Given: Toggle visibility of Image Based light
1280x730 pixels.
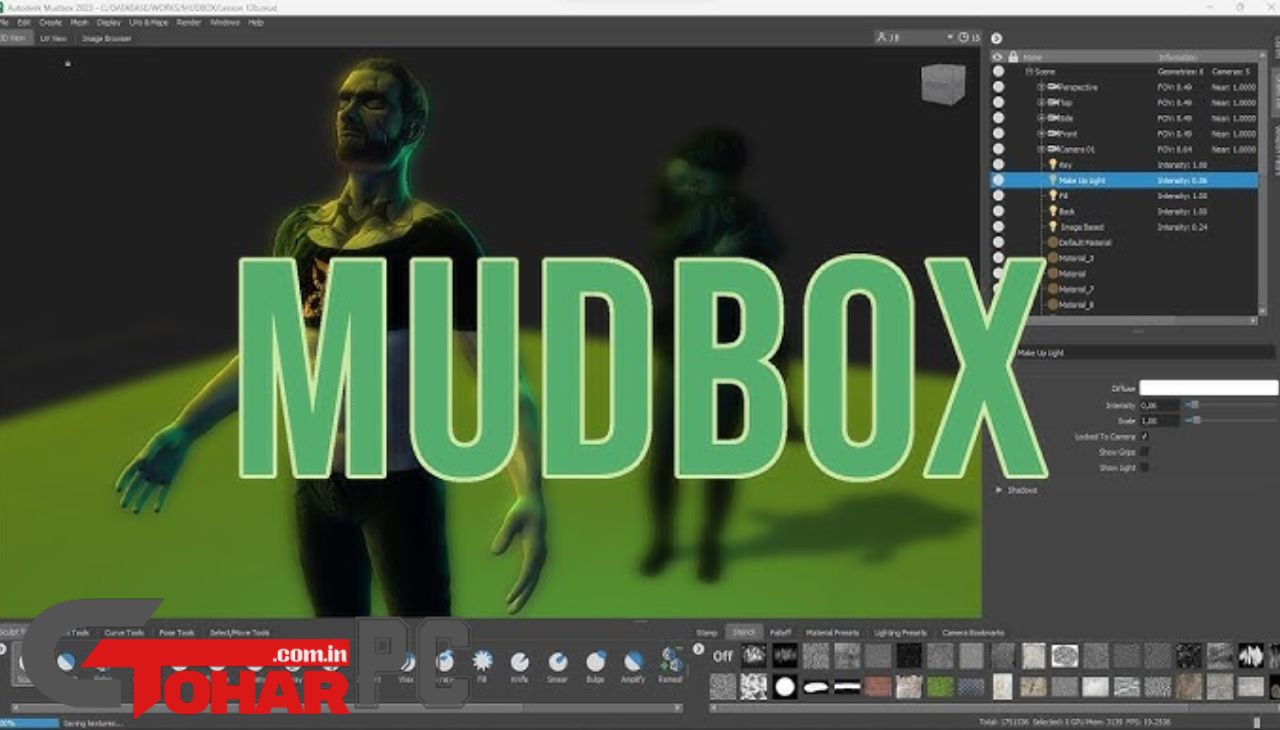Looking at the screenshot, I should coord(998,227).
